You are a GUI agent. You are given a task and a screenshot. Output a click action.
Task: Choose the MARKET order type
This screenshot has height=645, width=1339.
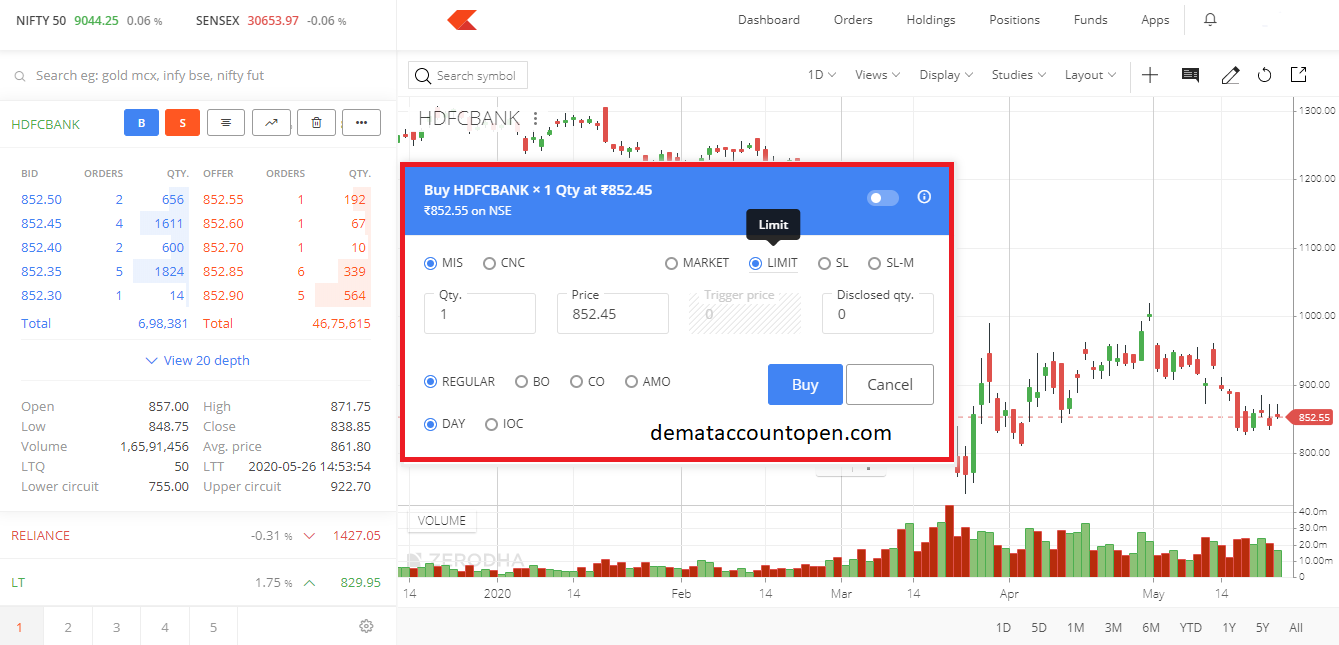coord(697,263)
